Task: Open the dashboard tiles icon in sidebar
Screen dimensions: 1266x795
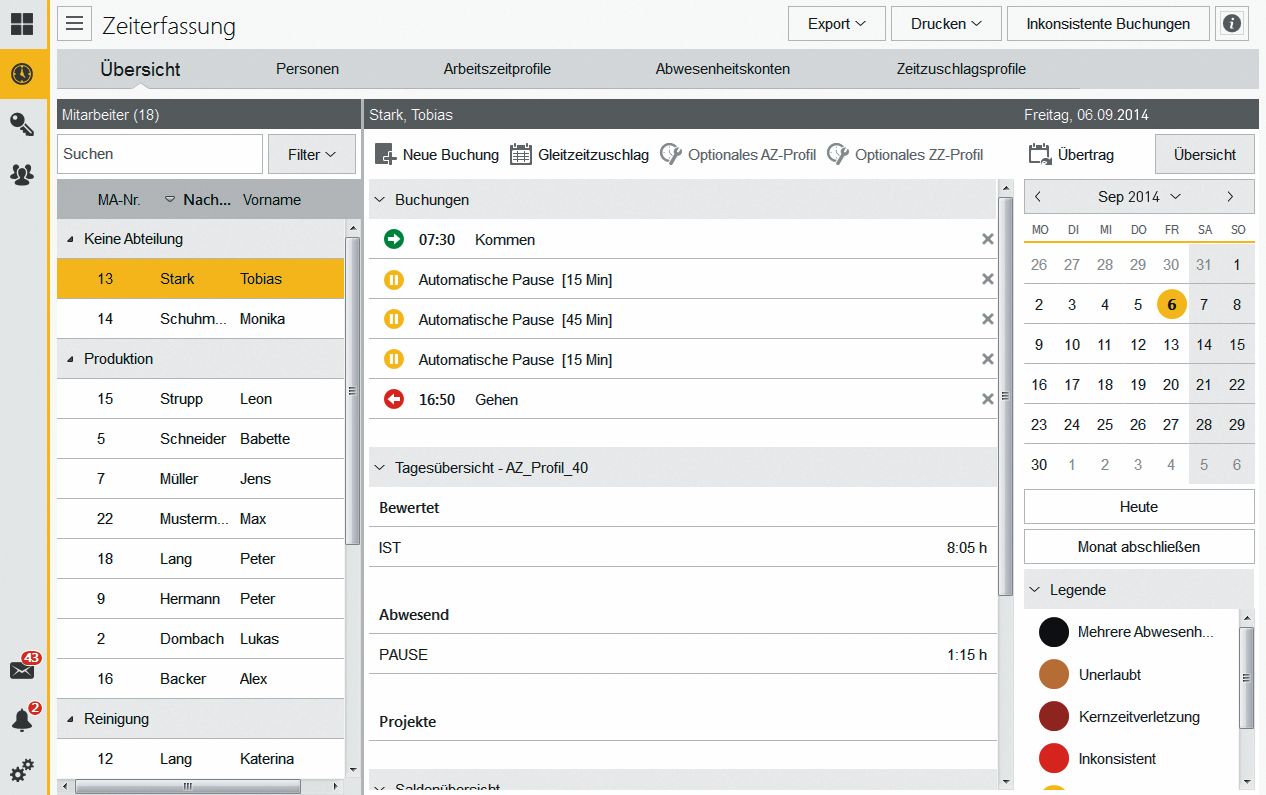Action: [22, 23]
